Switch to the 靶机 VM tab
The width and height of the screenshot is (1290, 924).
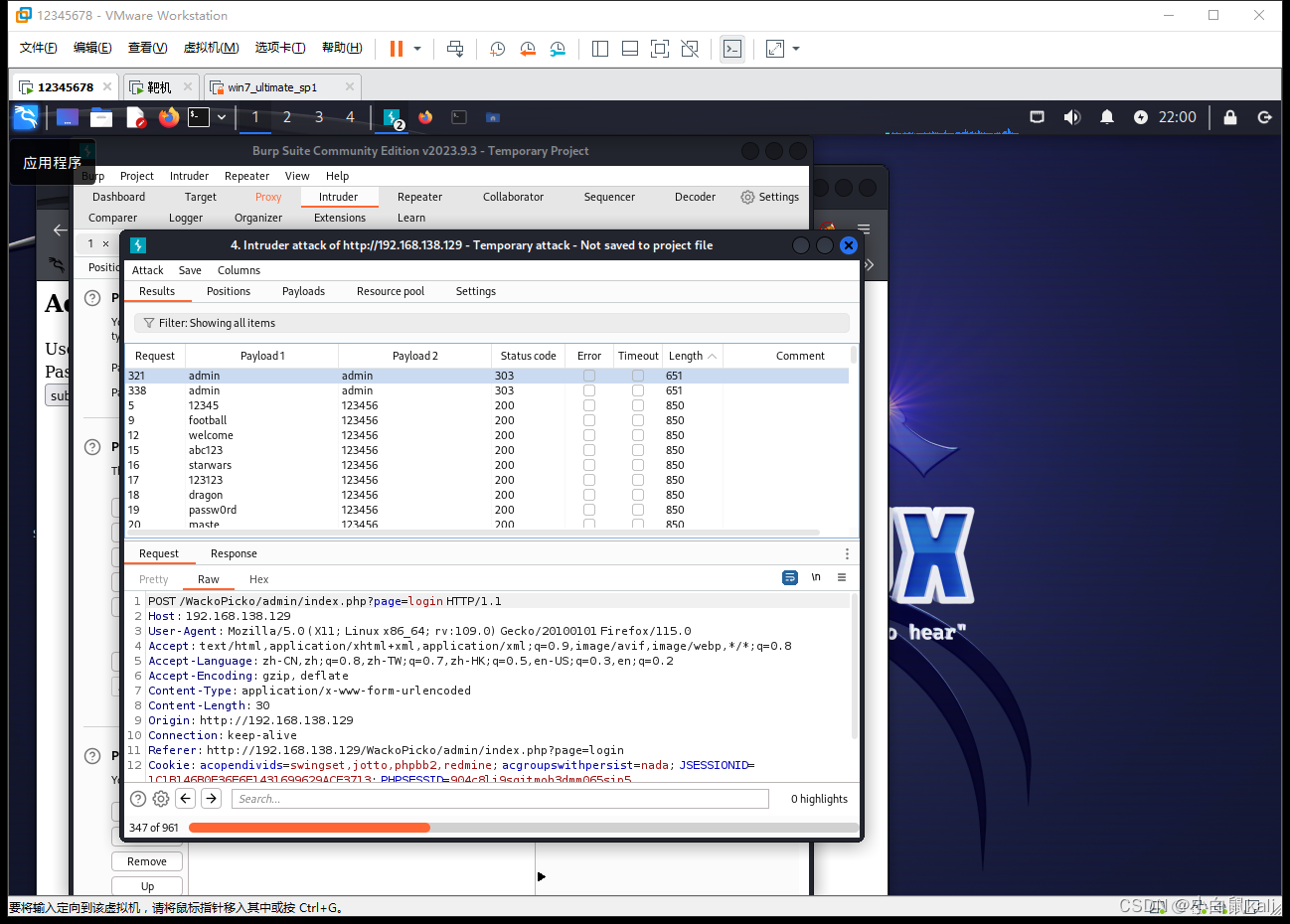click(159, 87)
